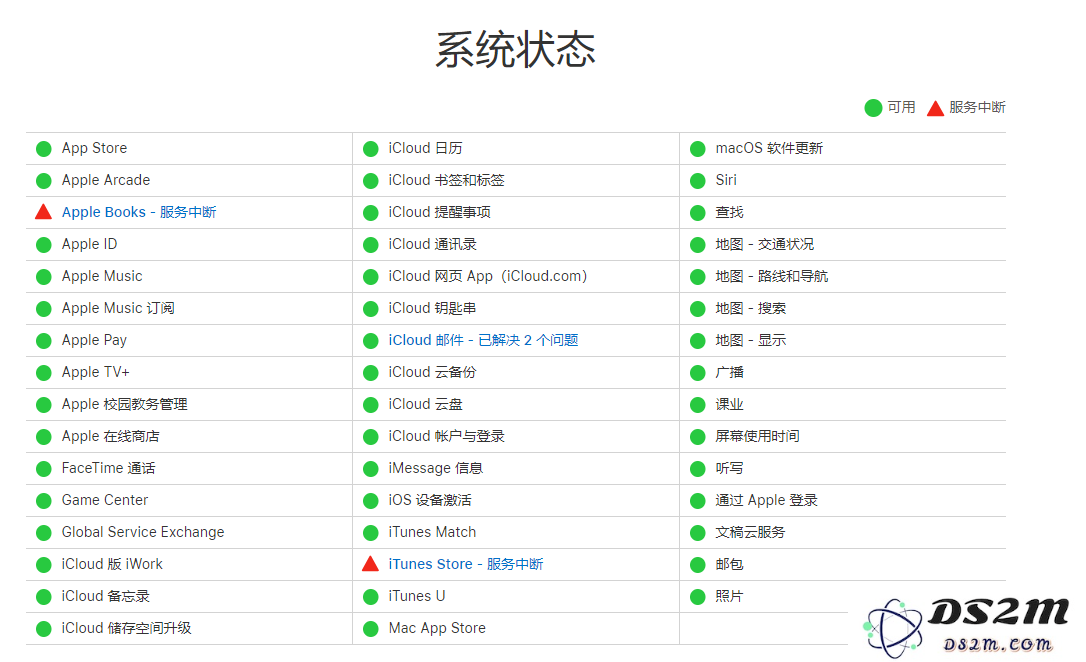Click the Apple 校园教务管理 entry
Screen dimensions: 1086x662
(125, 404)
